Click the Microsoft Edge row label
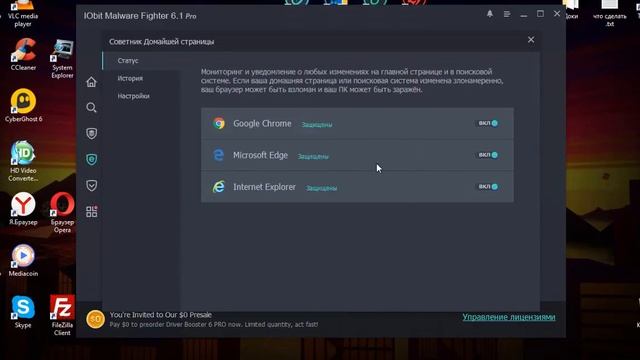The image size is (640, 360). (260, 155)
